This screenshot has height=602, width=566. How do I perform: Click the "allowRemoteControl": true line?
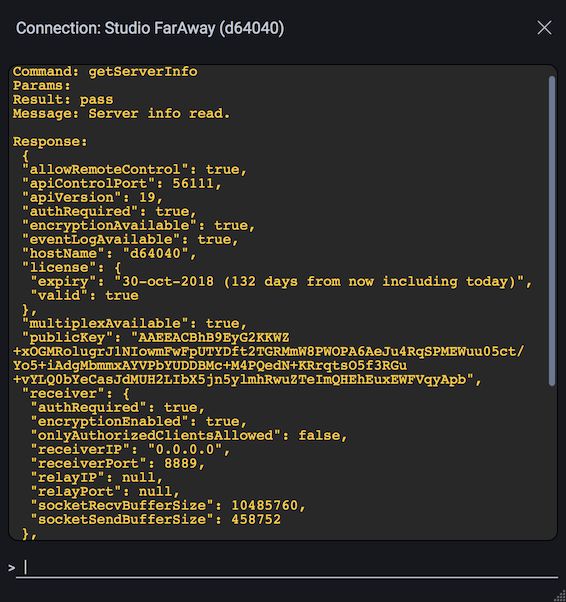(x=134, y=170)
